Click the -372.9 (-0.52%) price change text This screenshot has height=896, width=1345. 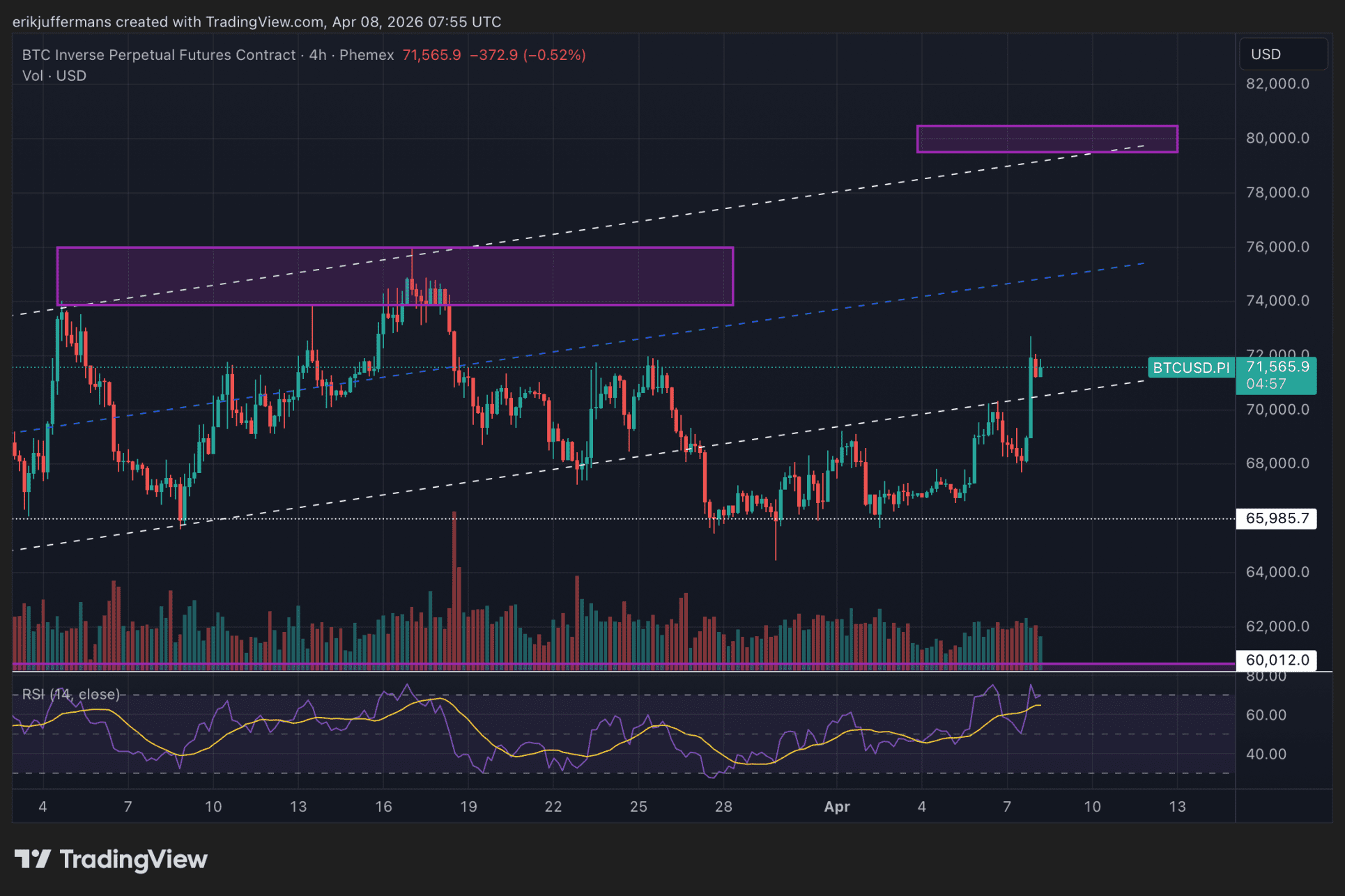[528, 55]
